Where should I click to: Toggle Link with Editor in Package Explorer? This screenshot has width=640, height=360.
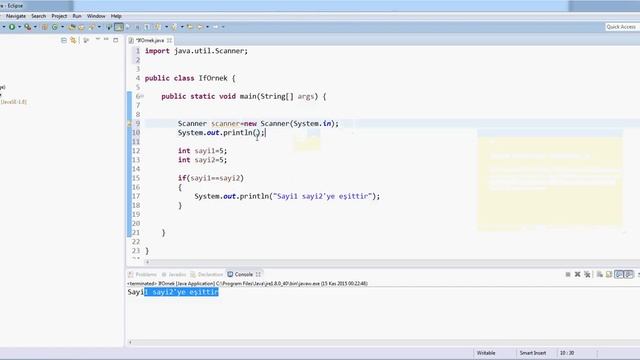pos(73,40)
